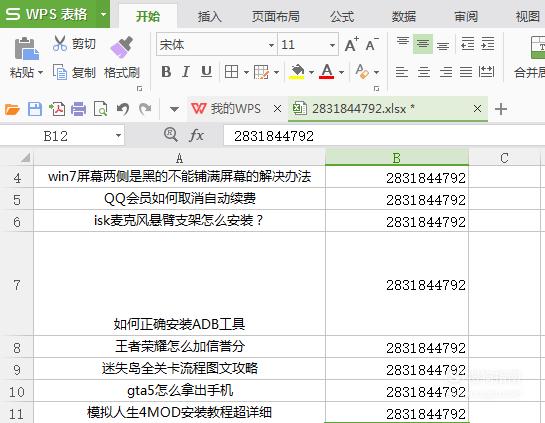Open print preview icon

click(x=101, y=109)
